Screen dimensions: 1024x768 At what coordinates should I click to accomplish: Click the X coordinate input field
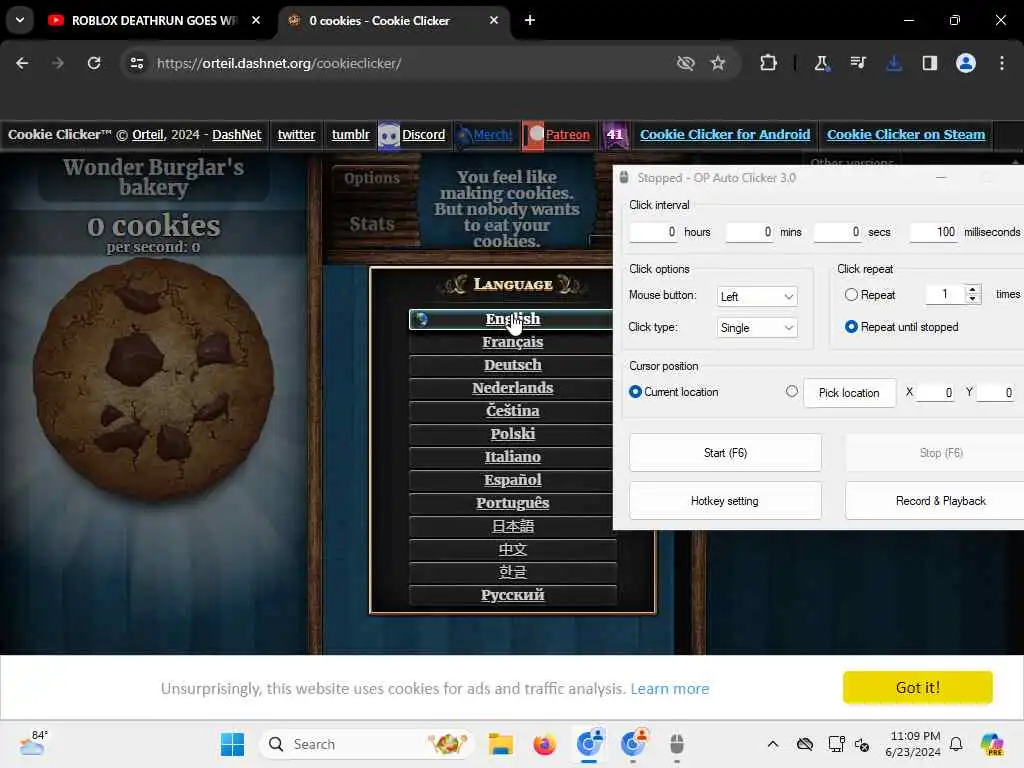935,392
